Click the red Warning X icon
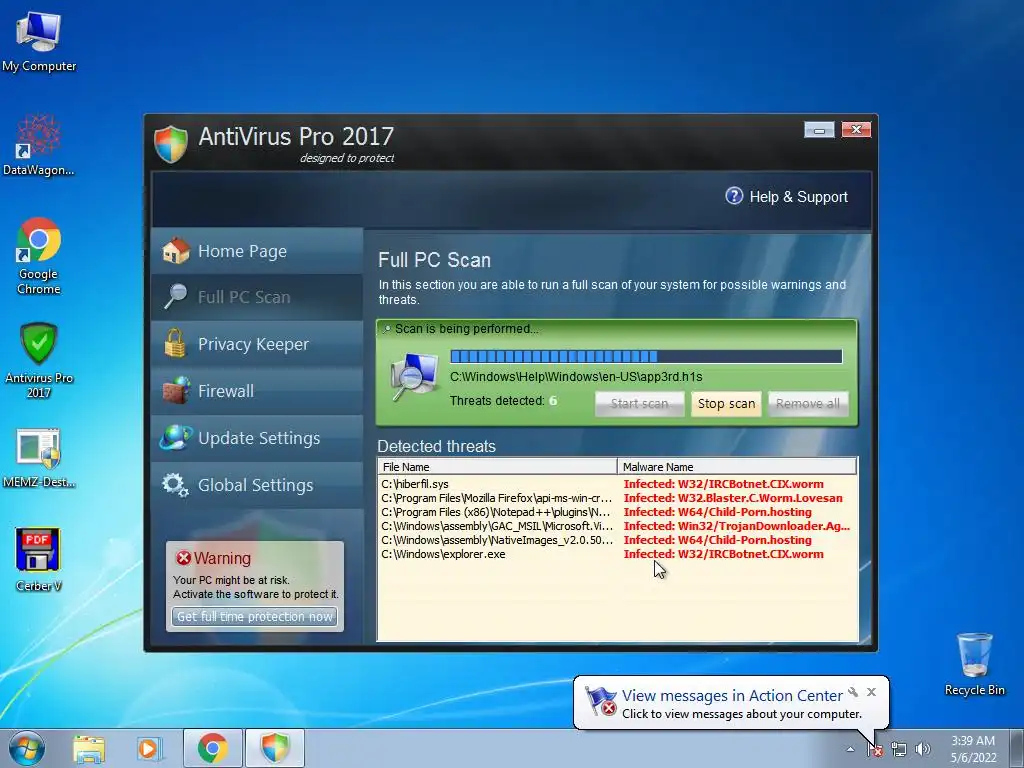This screenshot has height=768, width=1024. click(184, 558)
